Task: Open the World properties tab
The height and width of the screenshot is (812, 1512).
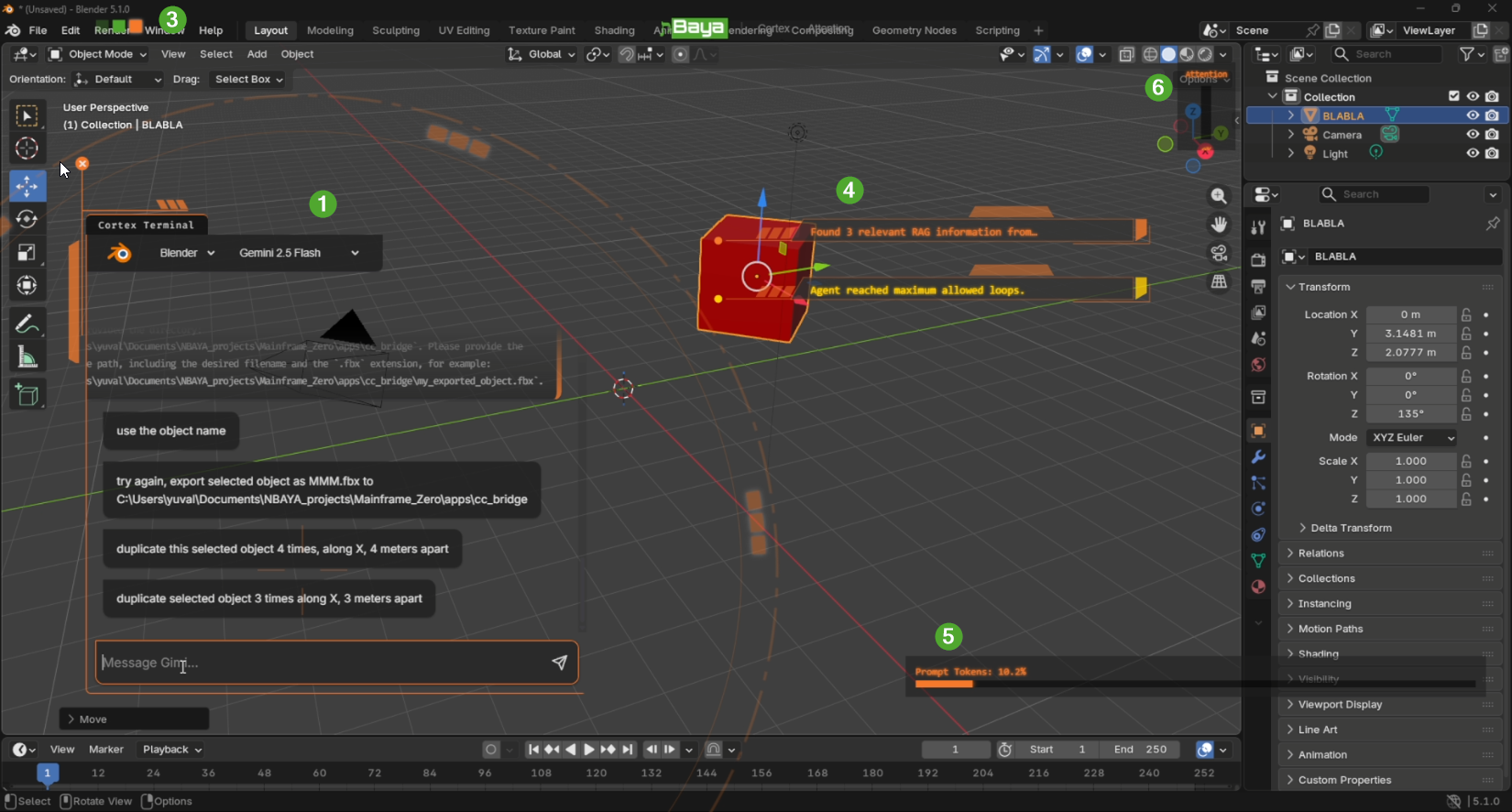Action: [1258, 365]
